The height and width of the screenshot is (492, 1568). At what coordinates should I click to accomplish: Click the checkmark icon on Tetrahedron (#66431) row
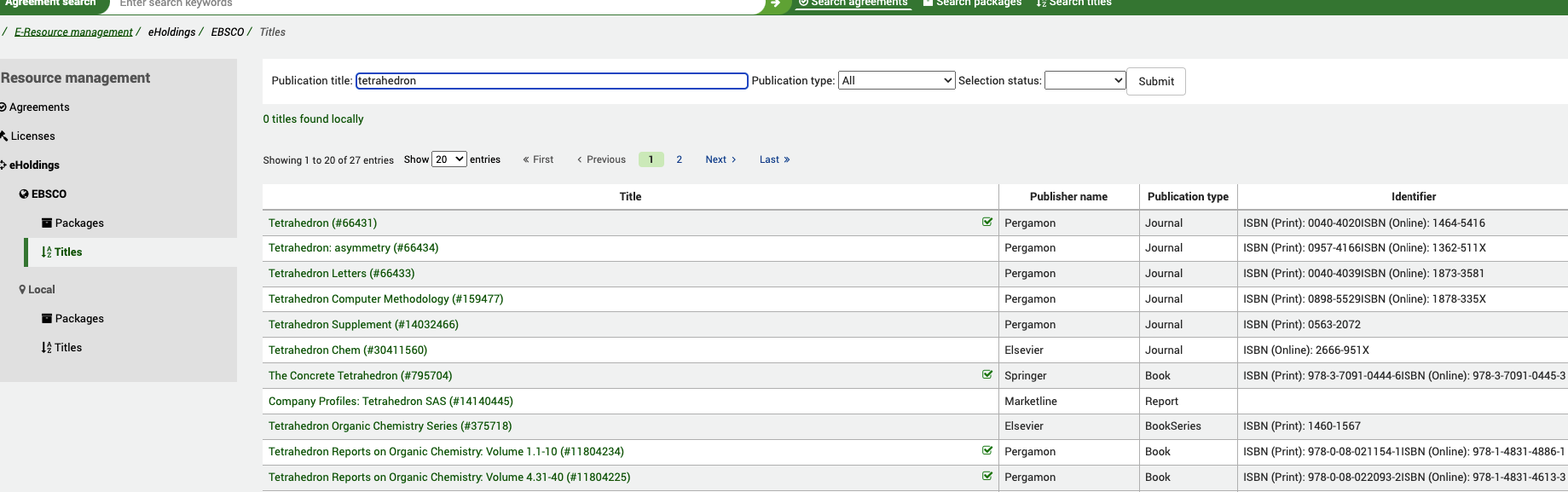tap(987, 223)
